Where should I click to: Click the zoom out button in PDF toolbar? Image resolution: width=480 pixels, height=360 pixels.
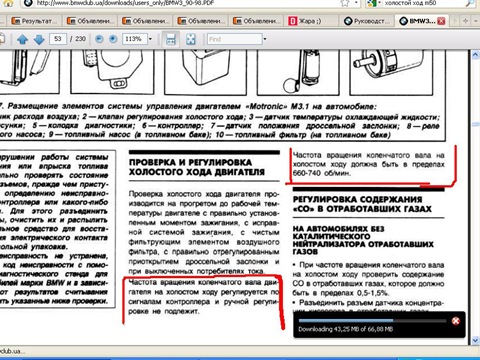click(99, 39)
